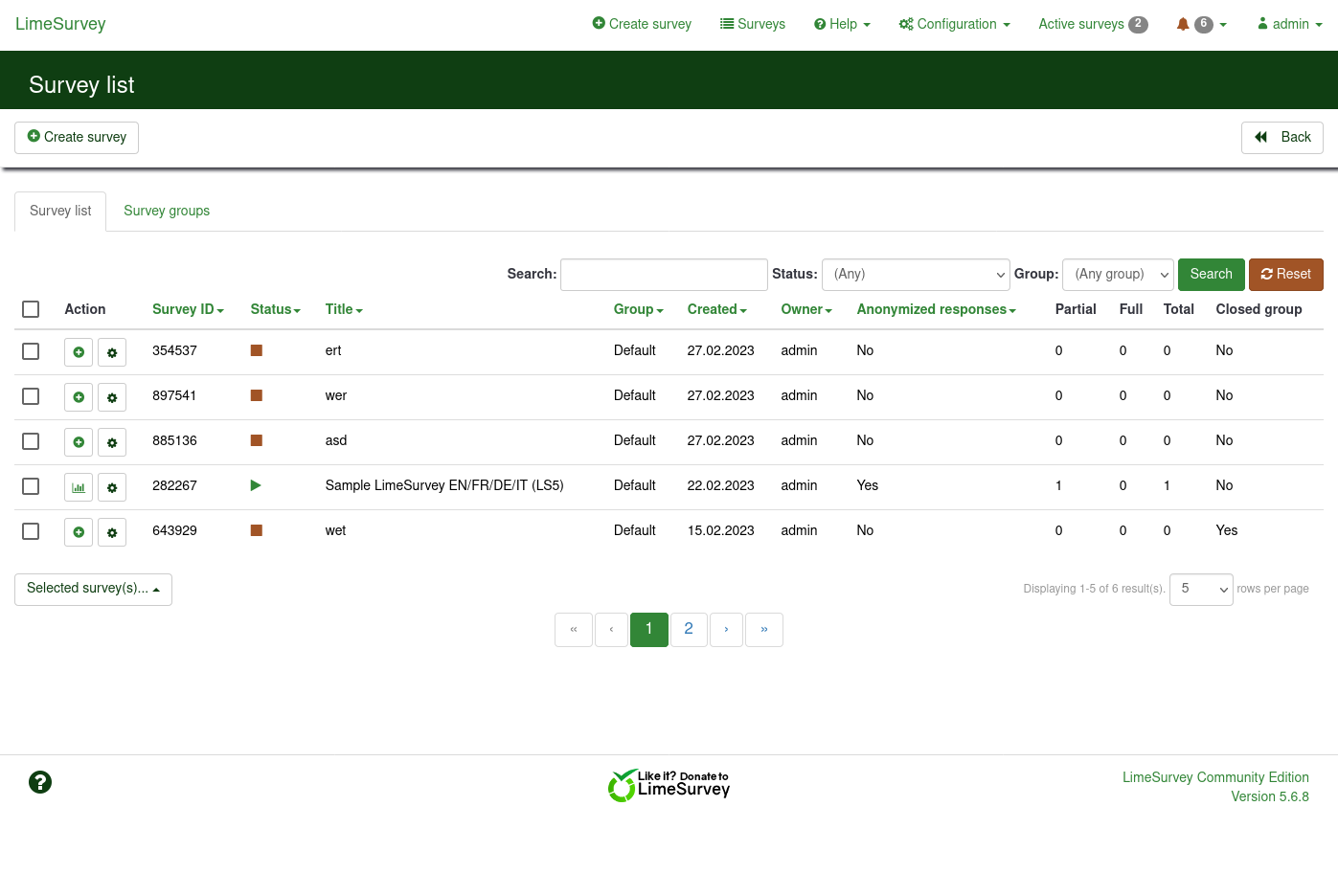Toggle the select-all surveys checkbox in header
The height and width of the screenshot is (896, 1338).
point(31,309)
